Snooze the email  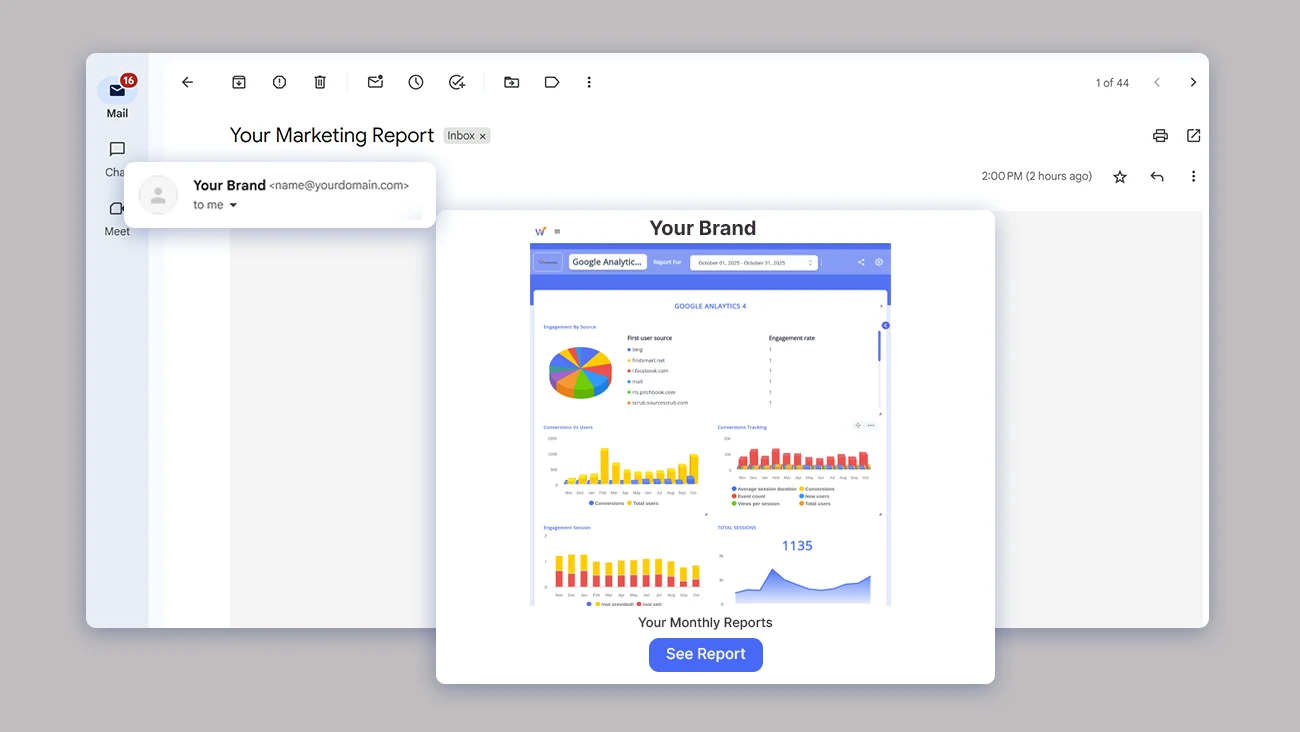click(415, 82)
